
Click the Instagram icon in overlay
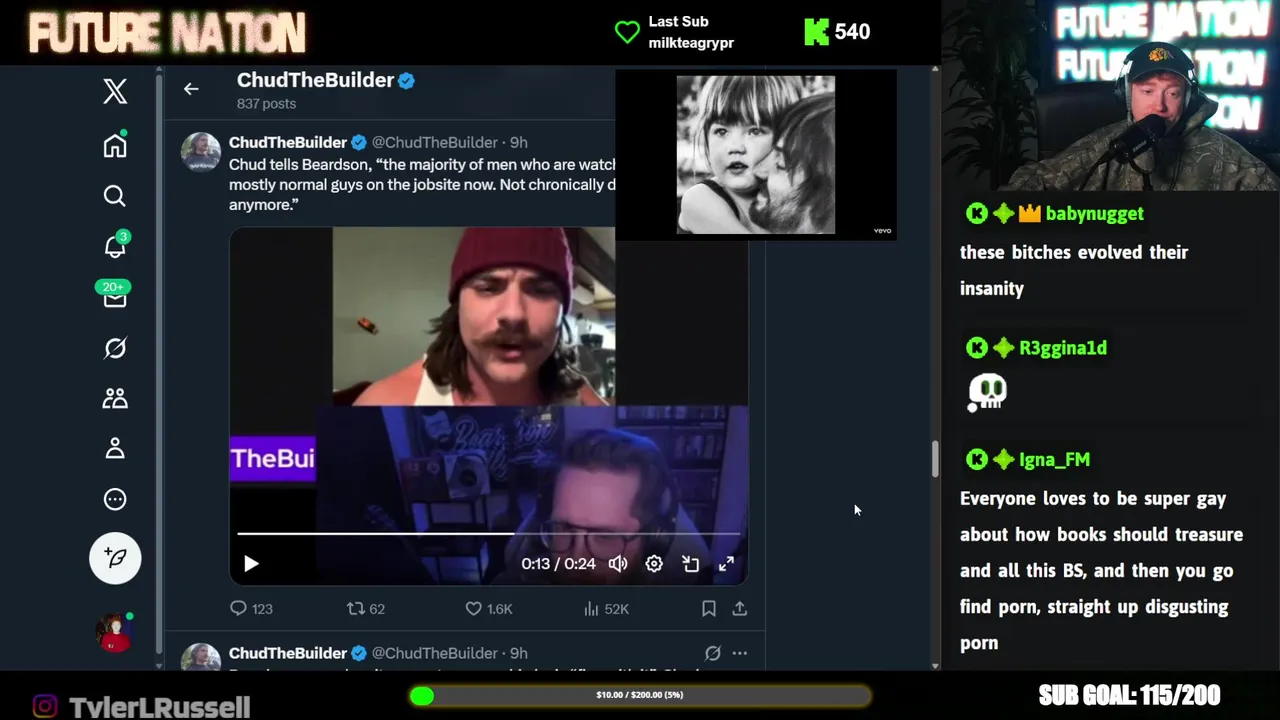pyautogui.click(x=45, y=707)
